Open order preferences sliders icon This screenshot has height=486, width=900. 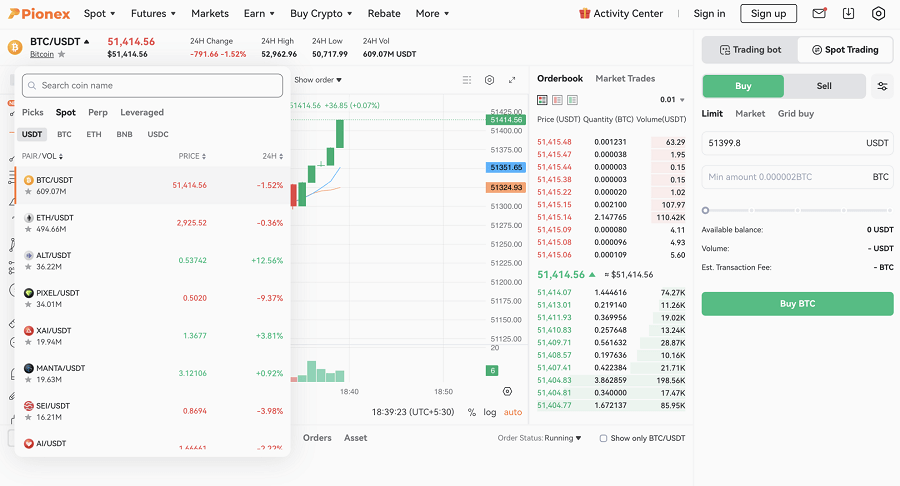882,86
